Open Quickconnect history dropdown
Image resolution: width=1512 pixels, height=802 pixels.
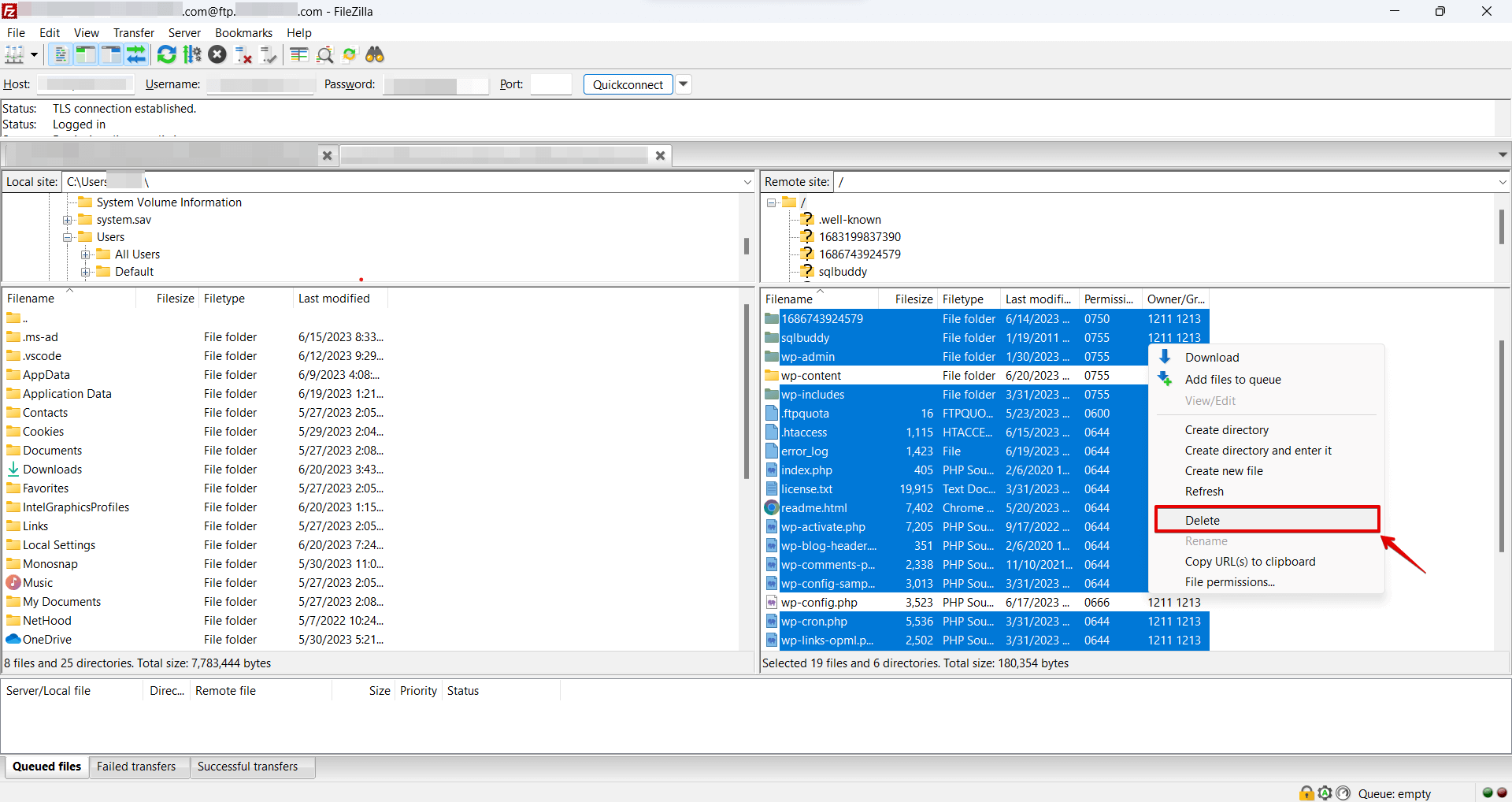[684, 84]
